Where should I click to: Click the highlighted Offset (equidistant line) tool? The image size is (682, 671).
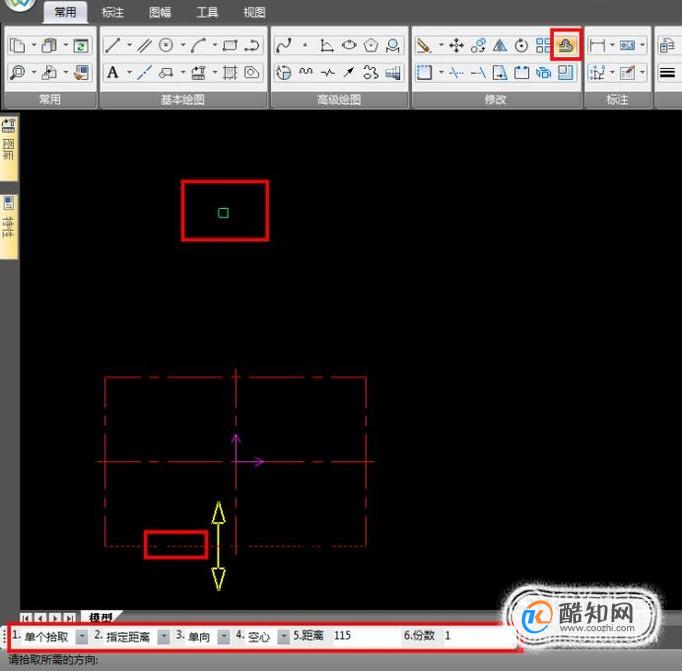tap(565, 45)
